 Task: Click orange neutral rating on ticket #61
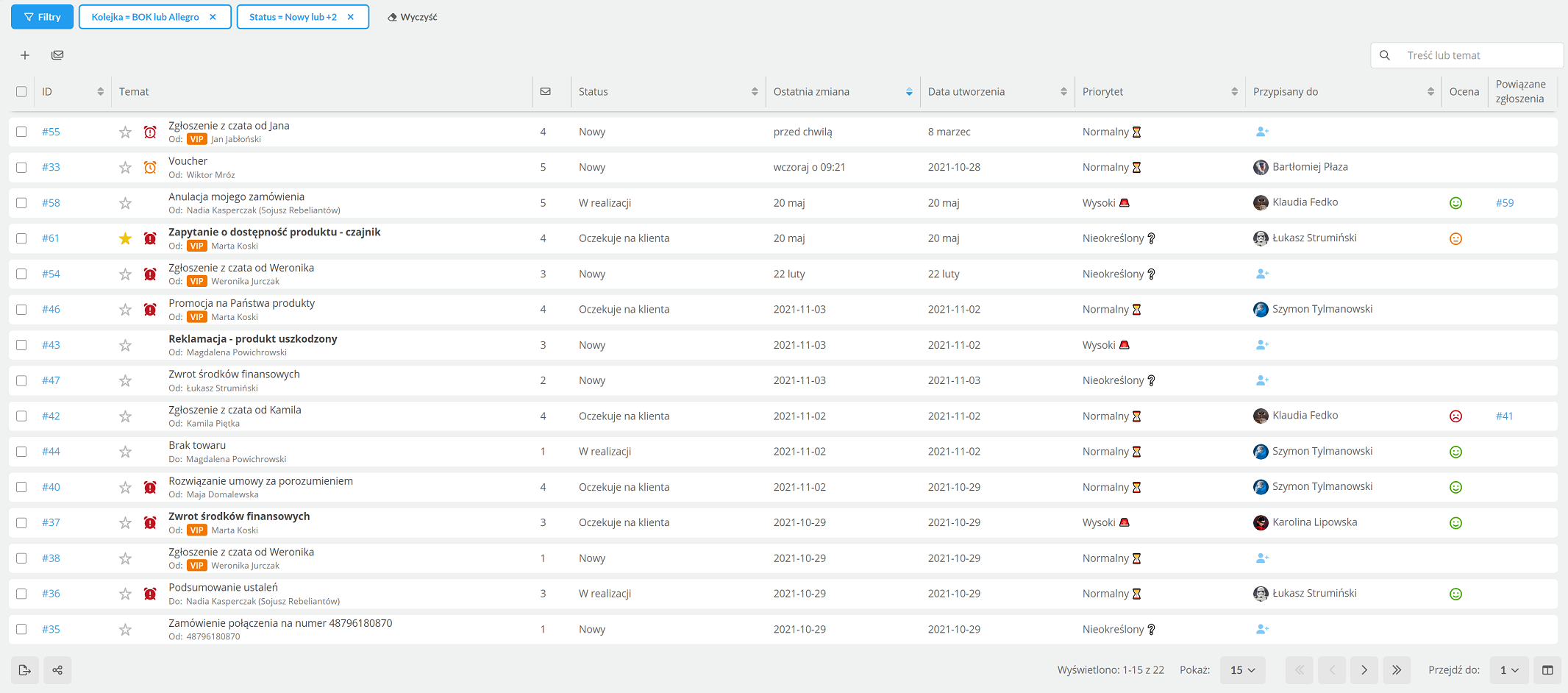pyautogui.click(x=1455, y=238)
